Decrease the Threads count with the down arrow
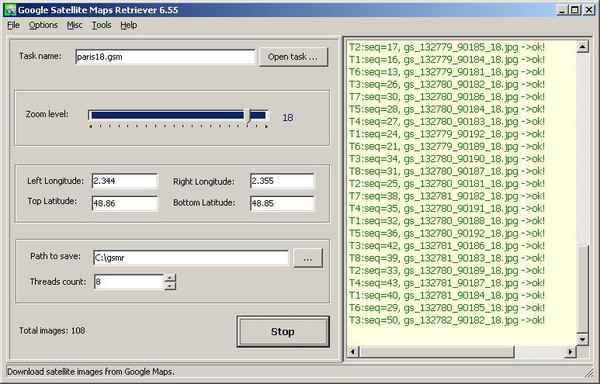 coord(170,286)
